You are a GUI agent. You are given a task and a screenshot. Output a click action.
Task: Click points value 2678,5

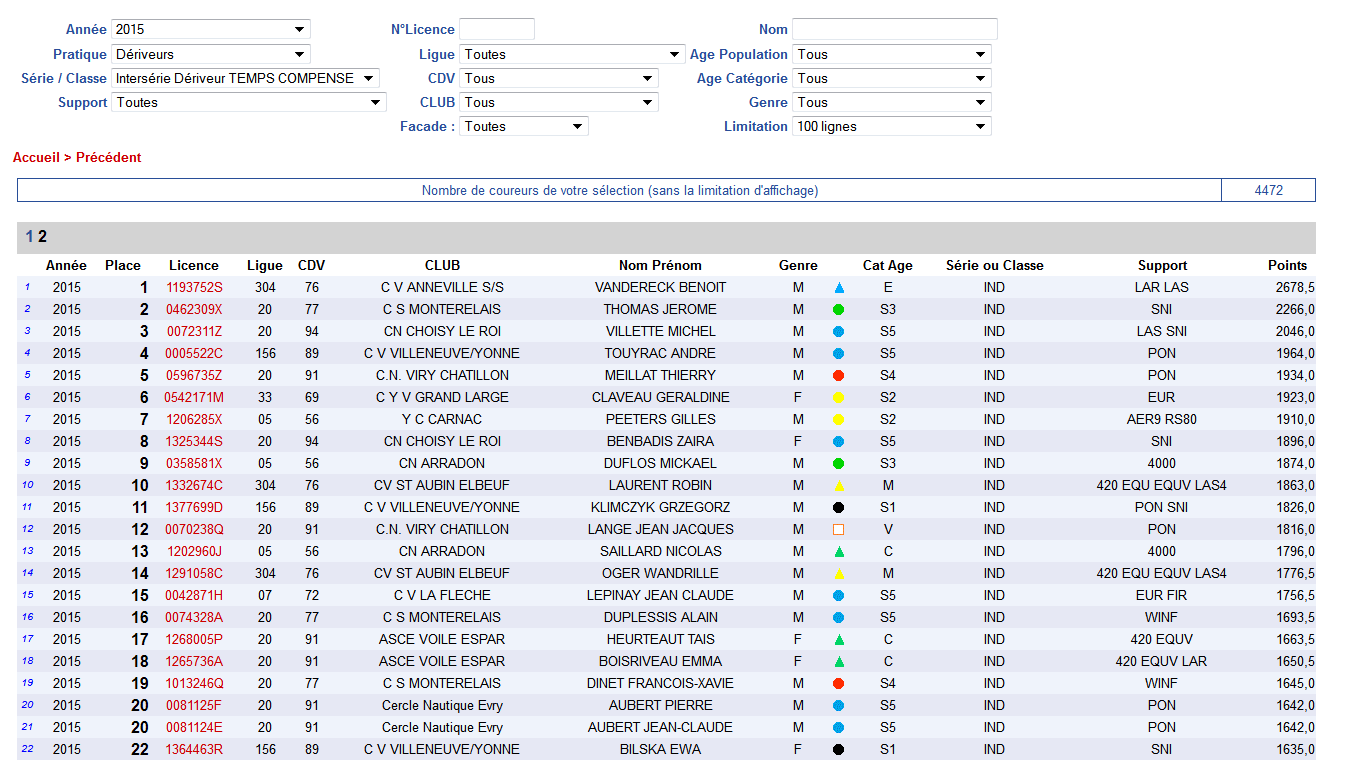[1295, 287]
